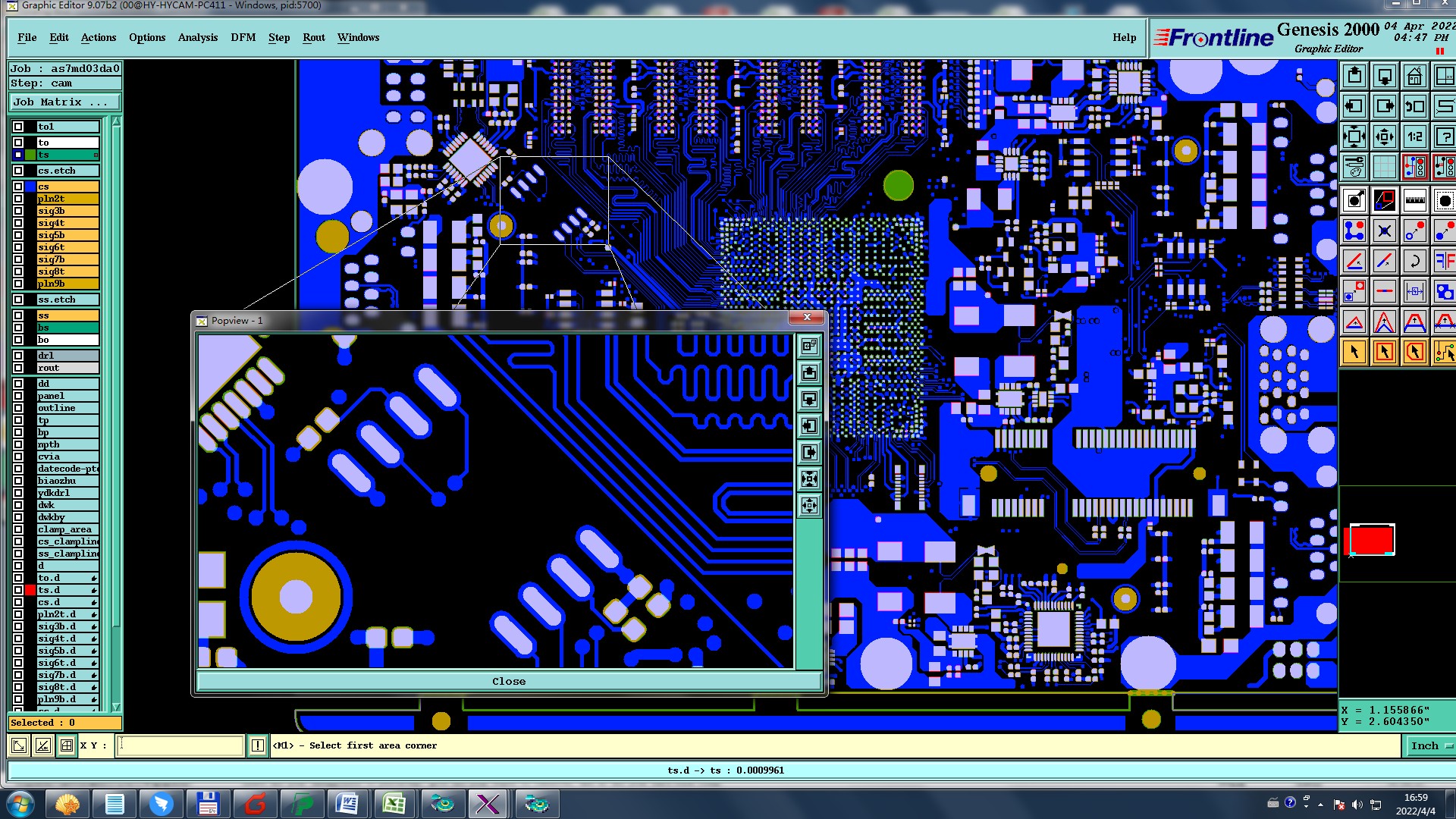Image resolution: width=1456 pixels, height=819 pixels.
Task: Toggle visibility checkbox for sig3b layer
Action: click(18, 211)
